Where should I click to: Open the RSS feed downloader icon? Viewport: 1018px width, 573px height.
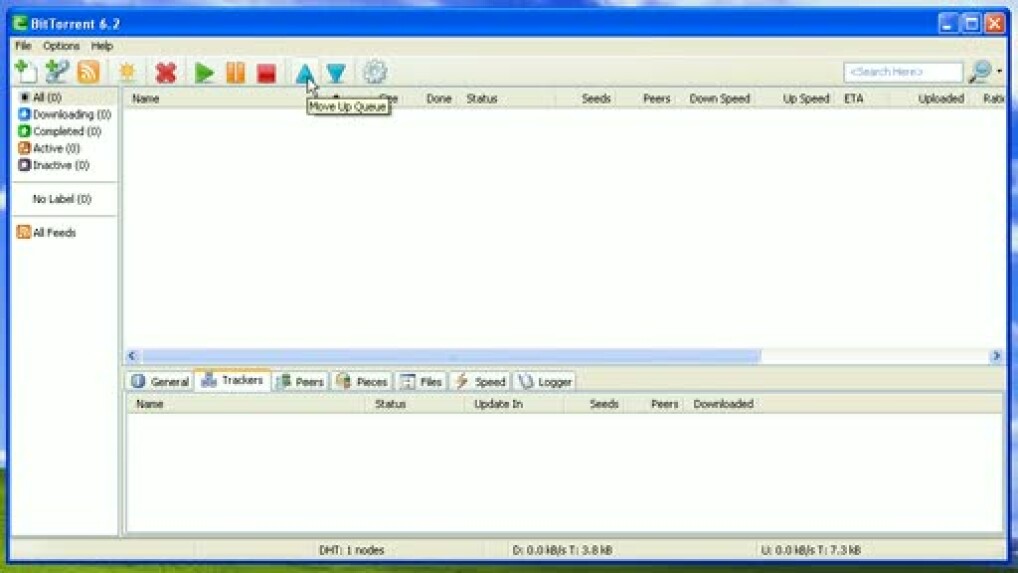[x=88, y=72]
